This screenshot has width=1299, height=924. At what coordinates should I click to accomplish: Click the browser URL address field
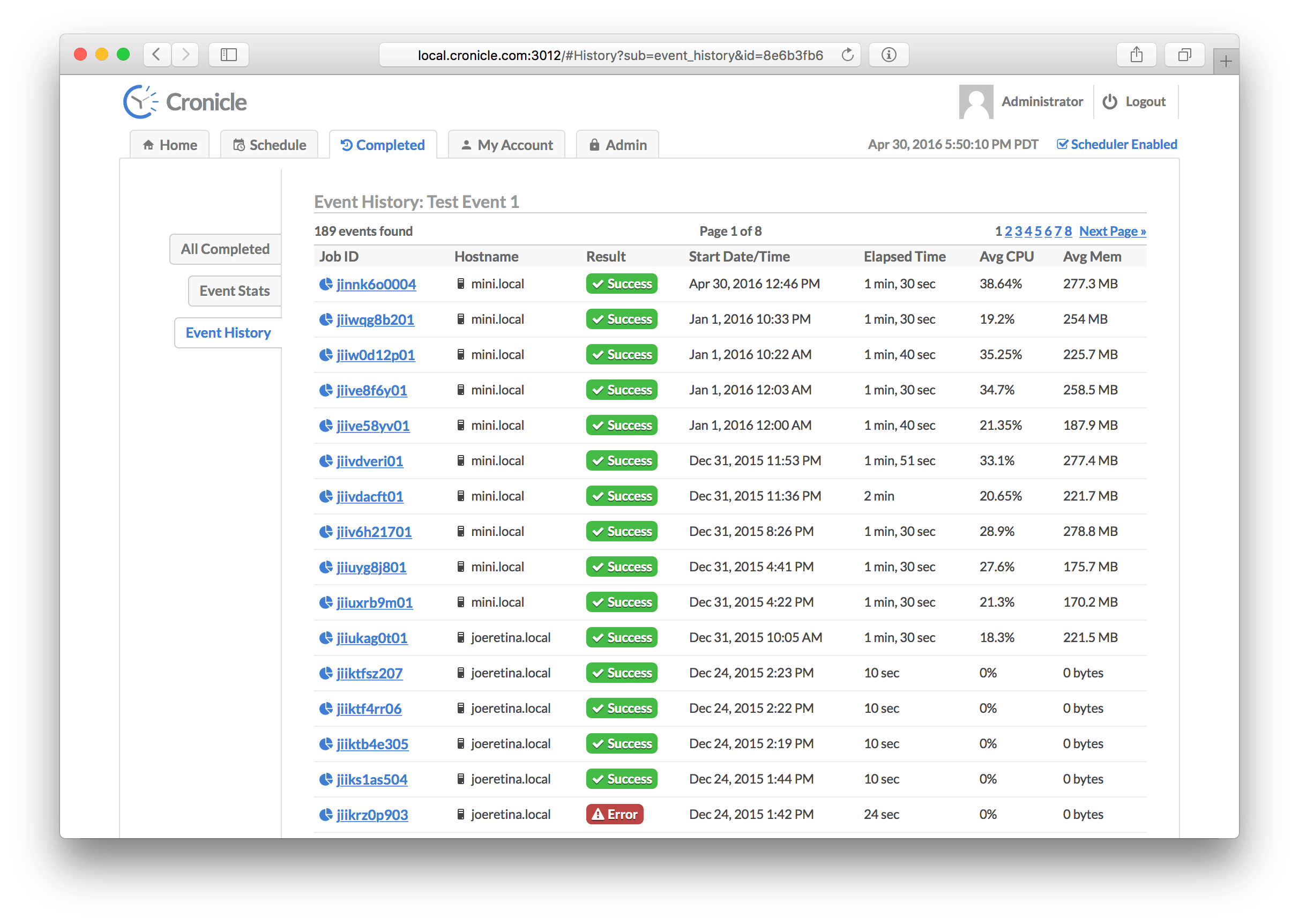tap(620, 55)
